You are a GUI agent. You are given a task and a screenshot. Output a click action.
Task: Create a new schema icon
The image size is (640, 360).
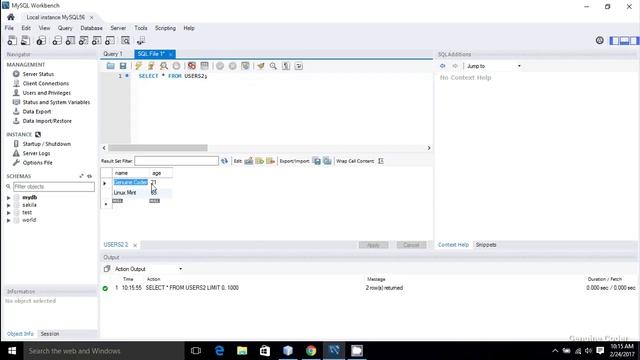click(57, 40)
